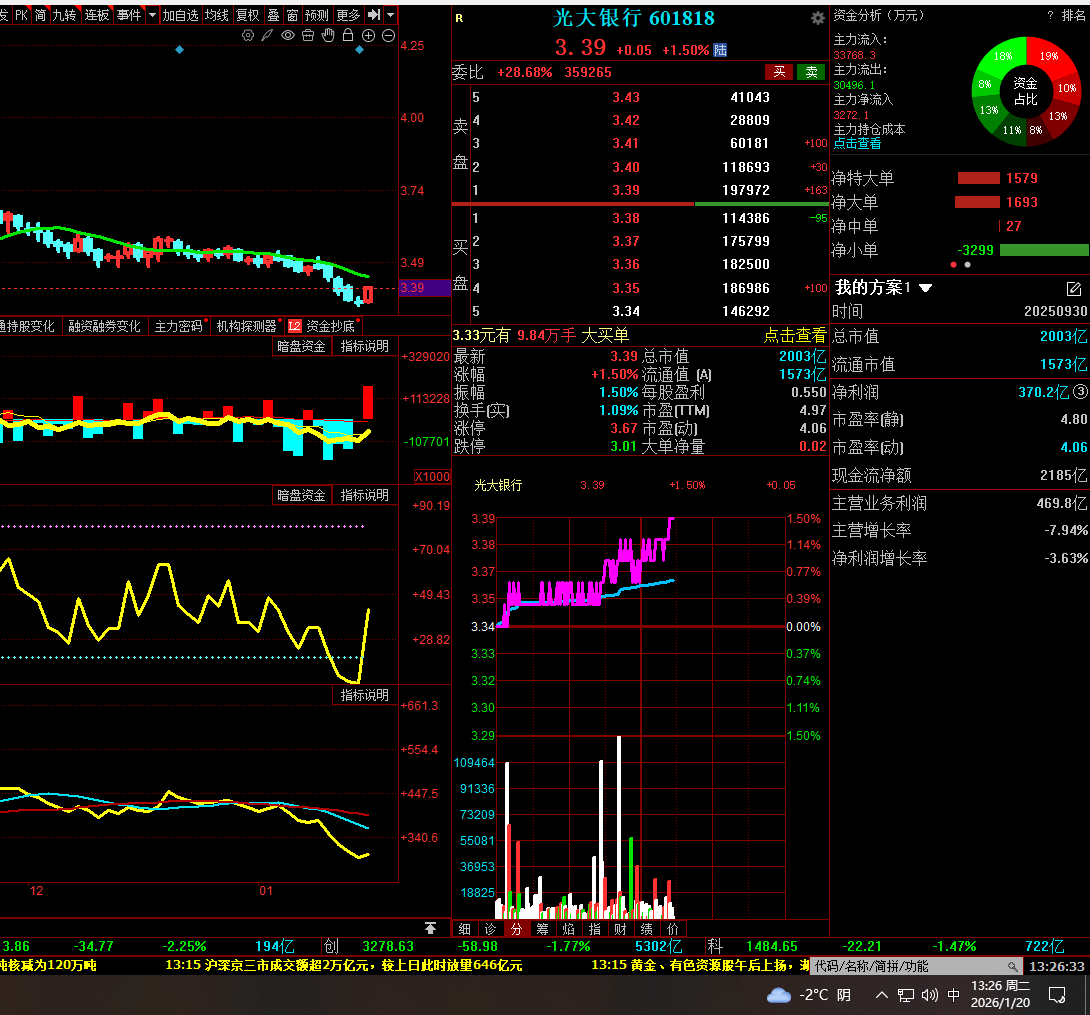Expand the 我的方案1 dropdown
This screenshot has width=1090, height=1015.
(925, 288)
